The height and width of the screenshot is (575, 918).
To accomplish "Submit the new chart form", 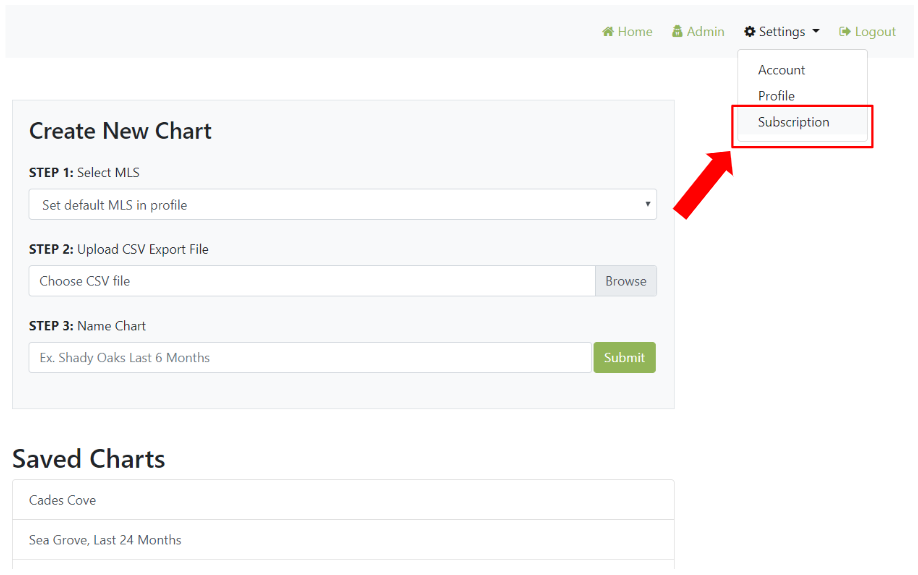I will click(x=625, y=358).
